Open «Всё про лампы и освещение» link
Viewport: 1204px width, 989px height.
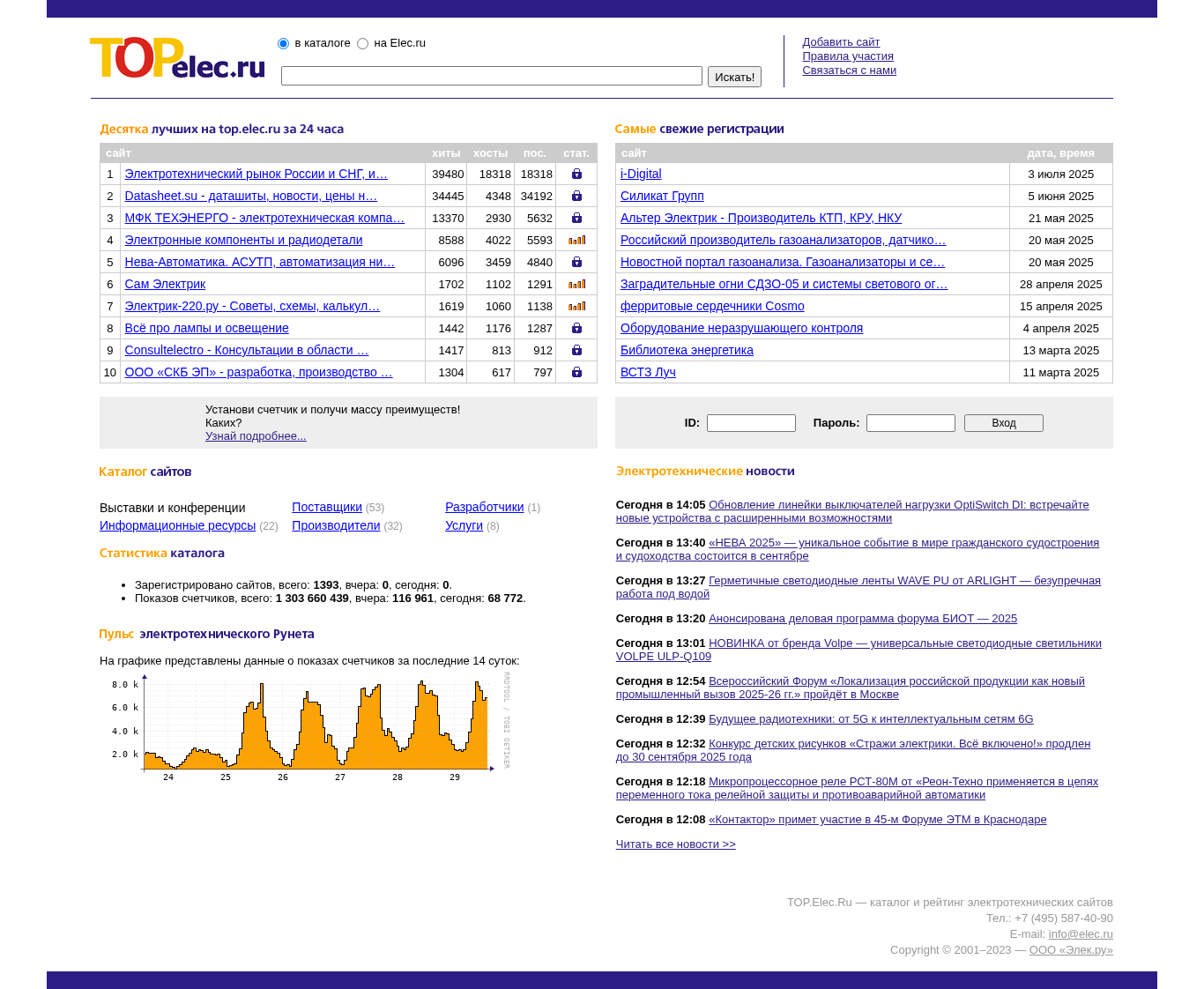tap(206, 328)
